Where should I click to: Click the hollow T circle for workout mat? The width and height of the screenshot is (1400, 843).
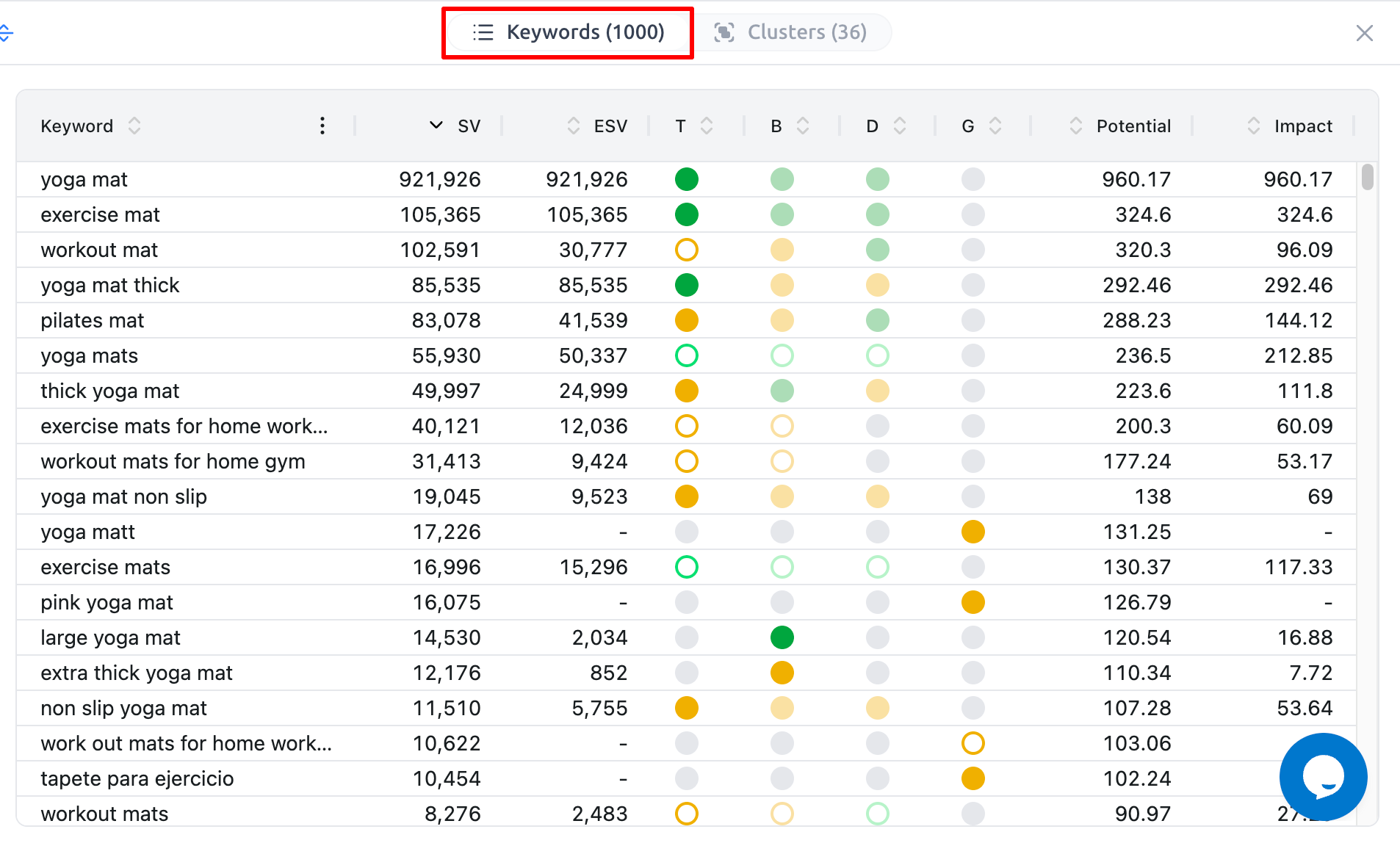pos(686,250)
